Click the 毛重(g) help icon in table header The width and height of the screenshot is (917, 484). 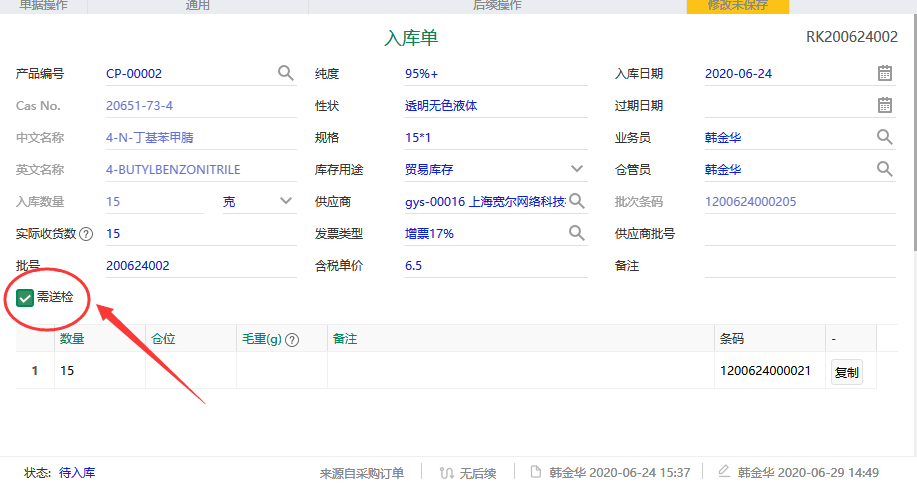coord(292,340)
